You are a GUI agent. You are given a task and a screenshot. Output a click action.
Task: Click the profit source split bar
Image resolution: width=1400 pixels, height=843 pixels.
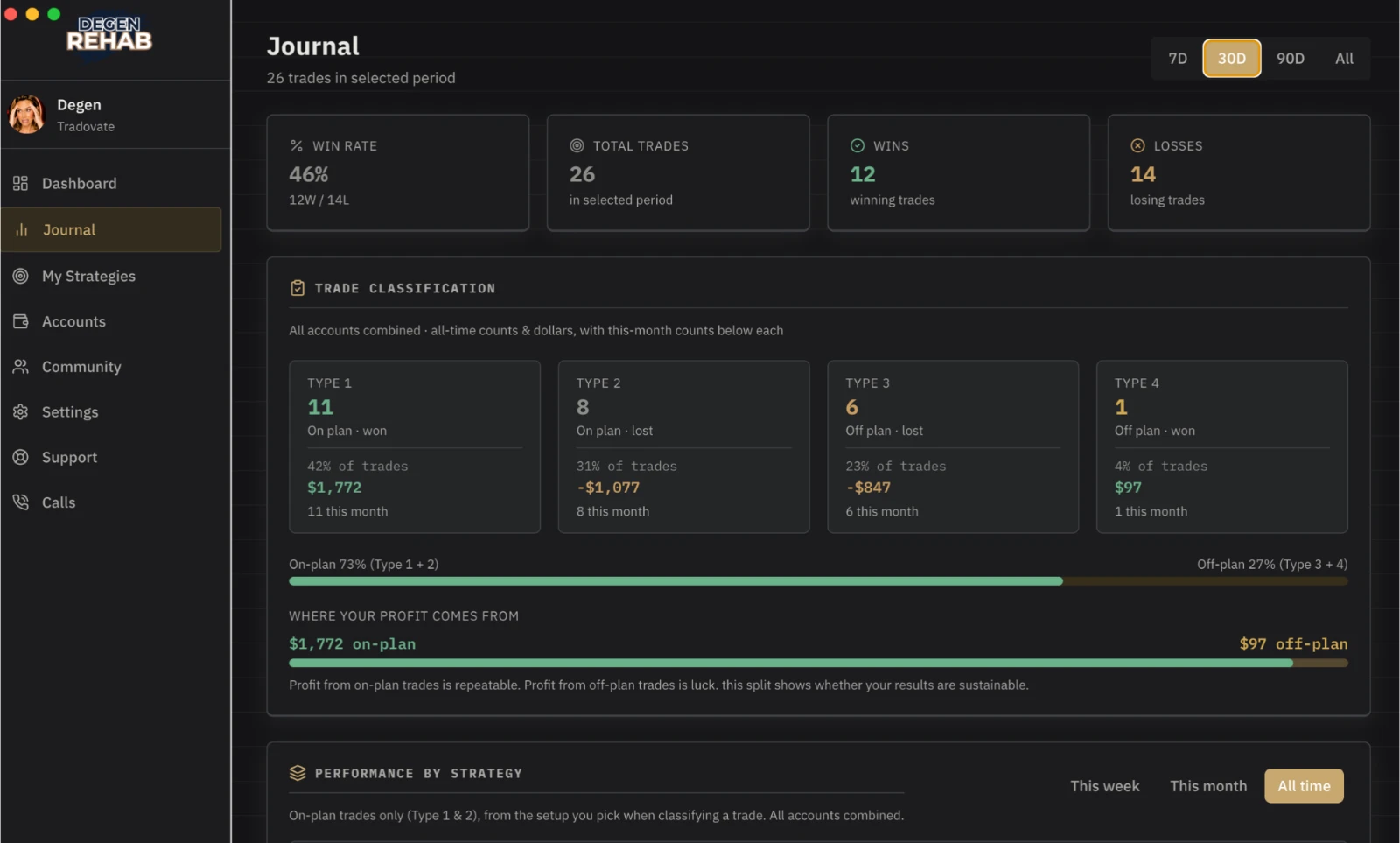(818, 664)
